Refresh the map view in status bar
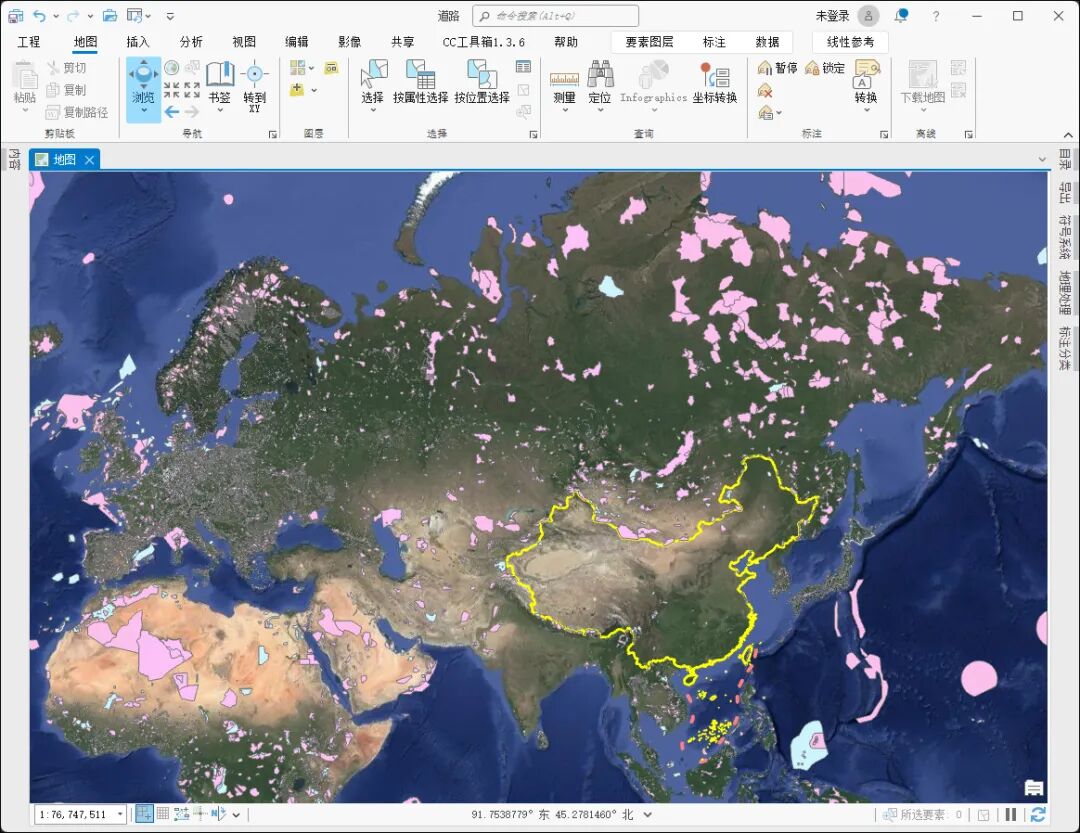Screen dimensions: 1080x833 coord(1038,815)
